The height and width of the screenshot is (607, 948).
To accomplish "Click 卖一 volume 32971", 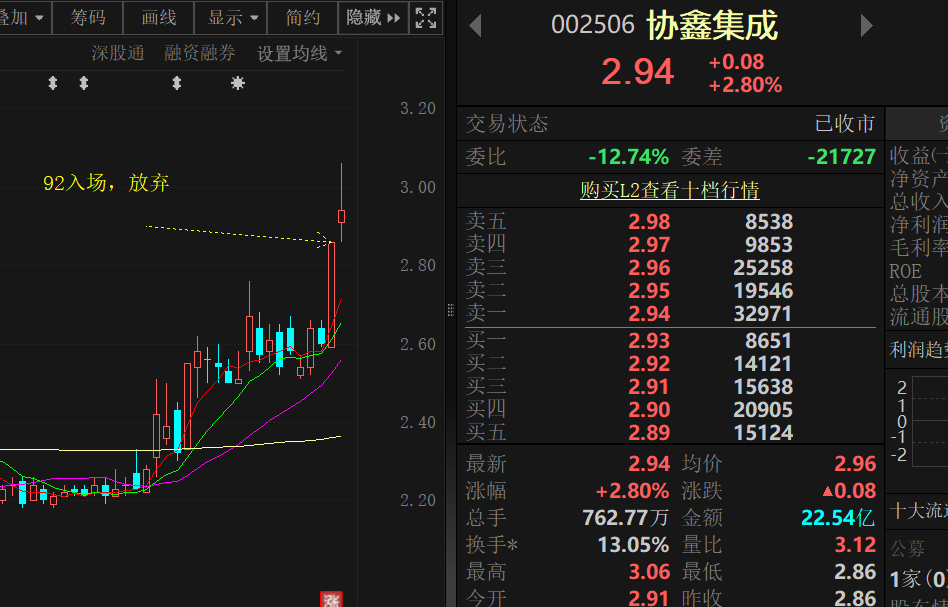I will tap(762, 314).
